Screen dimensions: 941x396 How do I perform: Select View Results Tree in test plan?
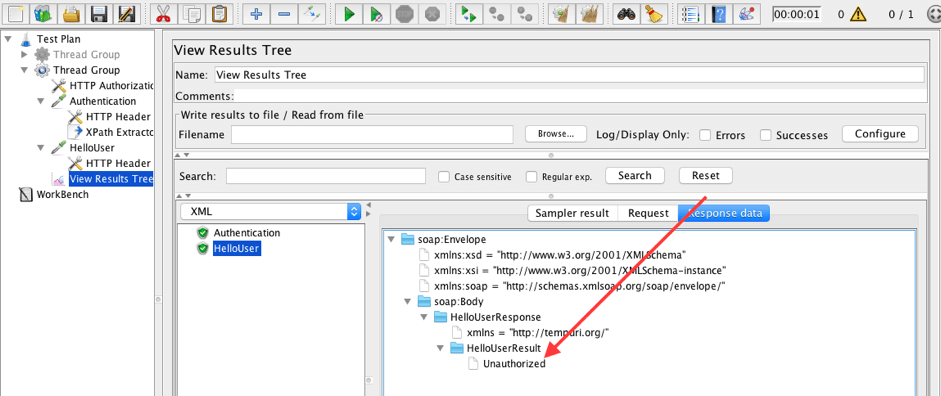click(x=111, y=179)
